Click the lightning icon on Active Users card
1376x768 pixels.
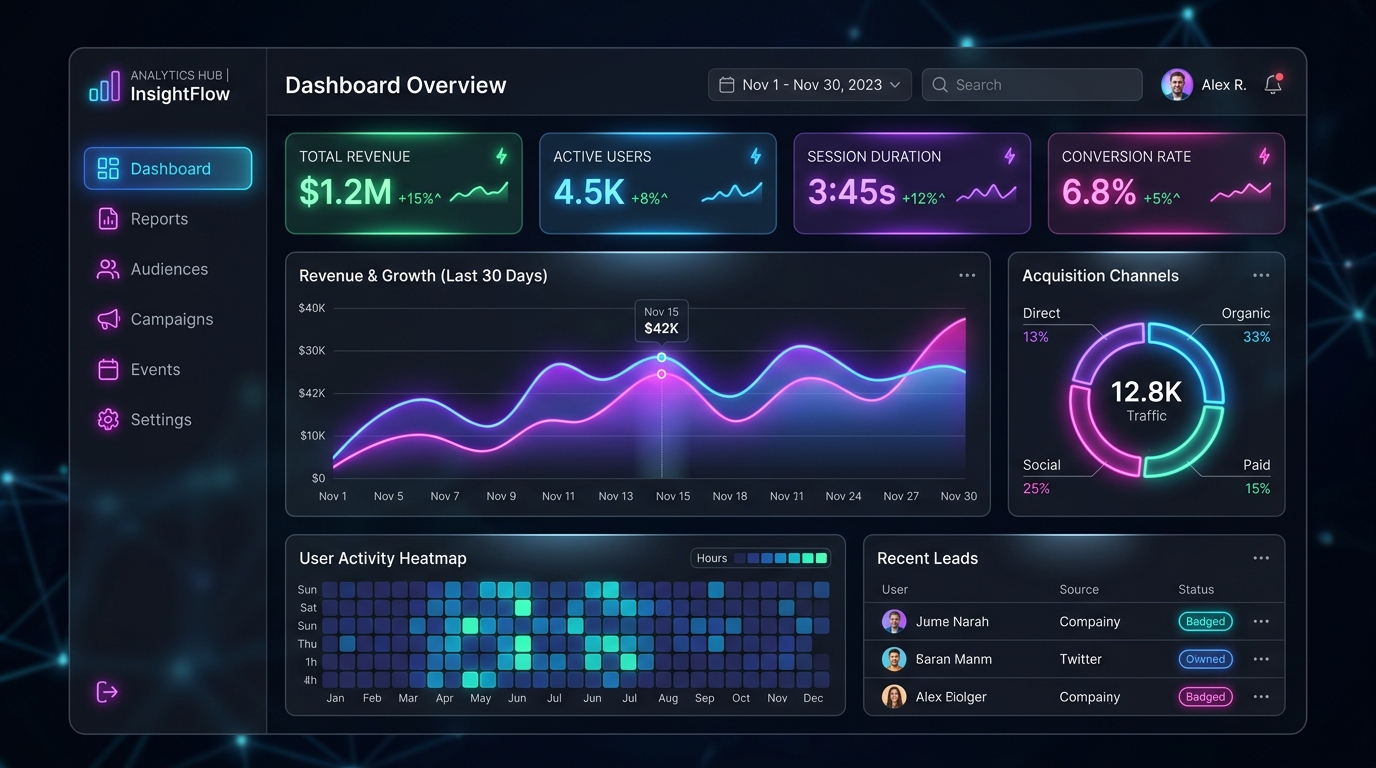click(756, 156)
